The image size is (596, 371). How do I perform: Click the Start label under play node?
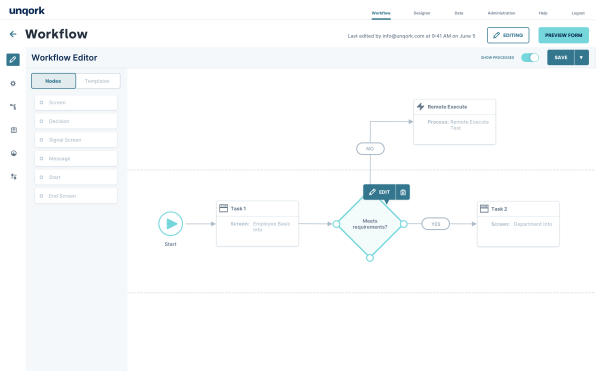point(170,244)
